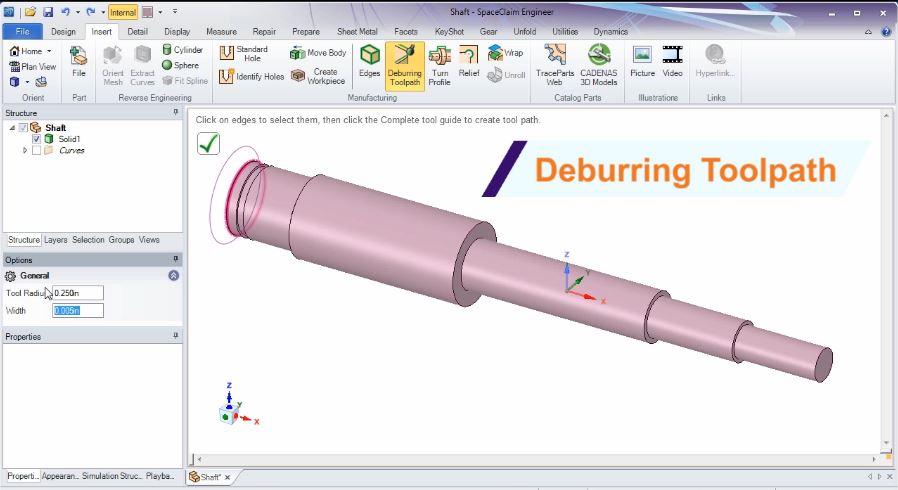
Task: Open the Customize Quick Access Toolbar dropdown
Action: coord(175,11)
